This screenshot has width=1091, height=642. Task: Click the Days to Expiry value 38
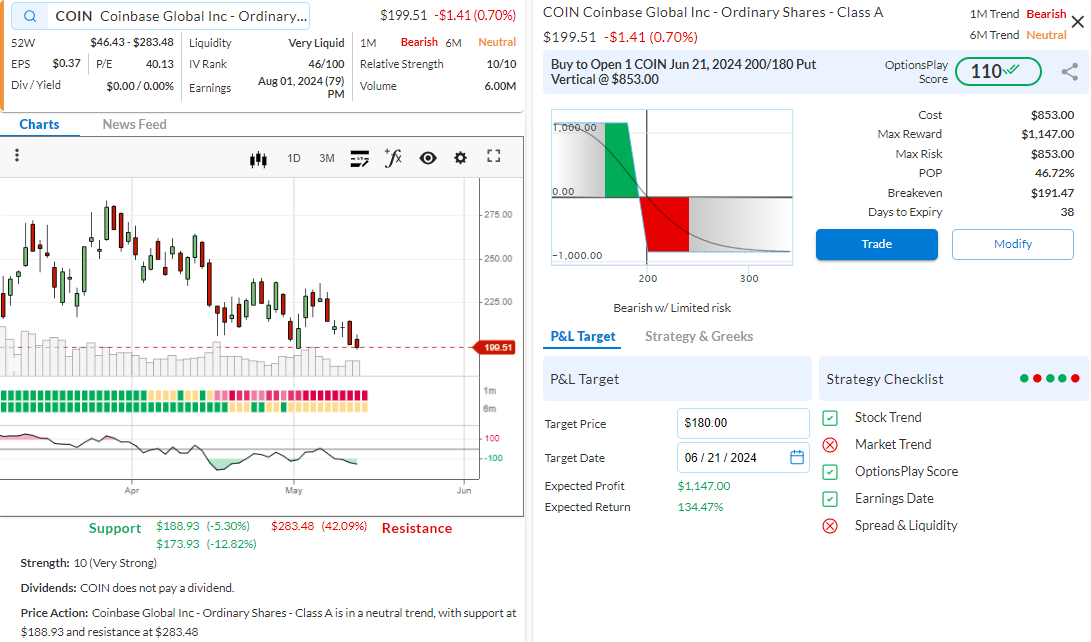tap(1067, 212)
